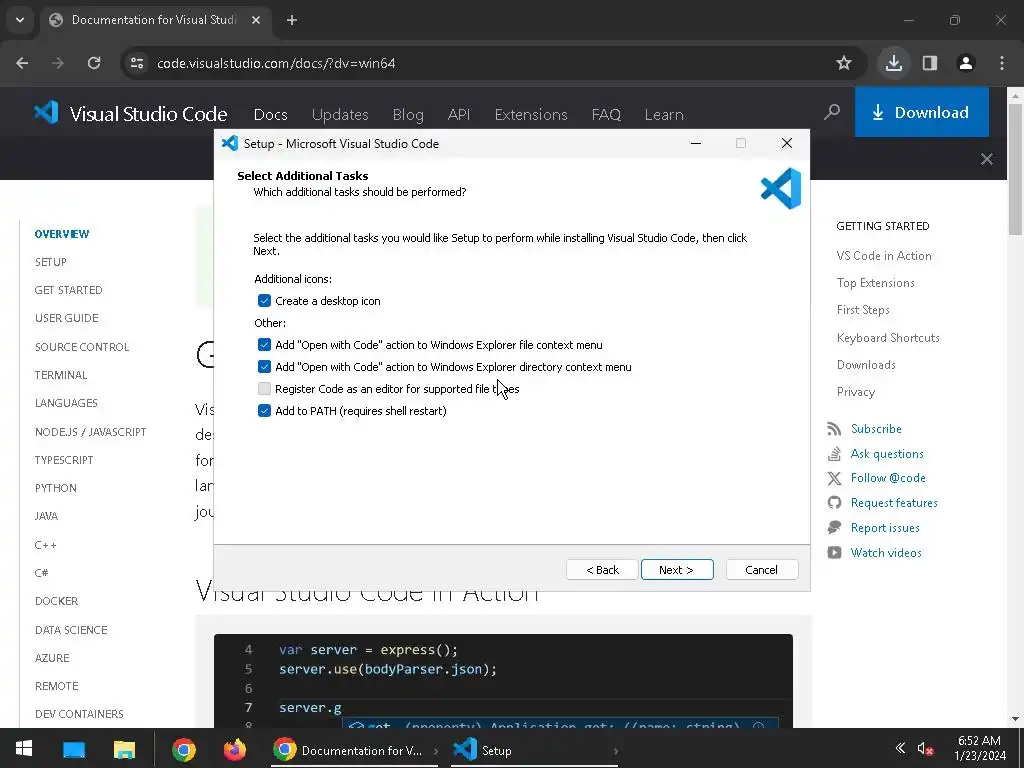
Task: Click the muted volume tray icon
Action: tap(925, 749)
